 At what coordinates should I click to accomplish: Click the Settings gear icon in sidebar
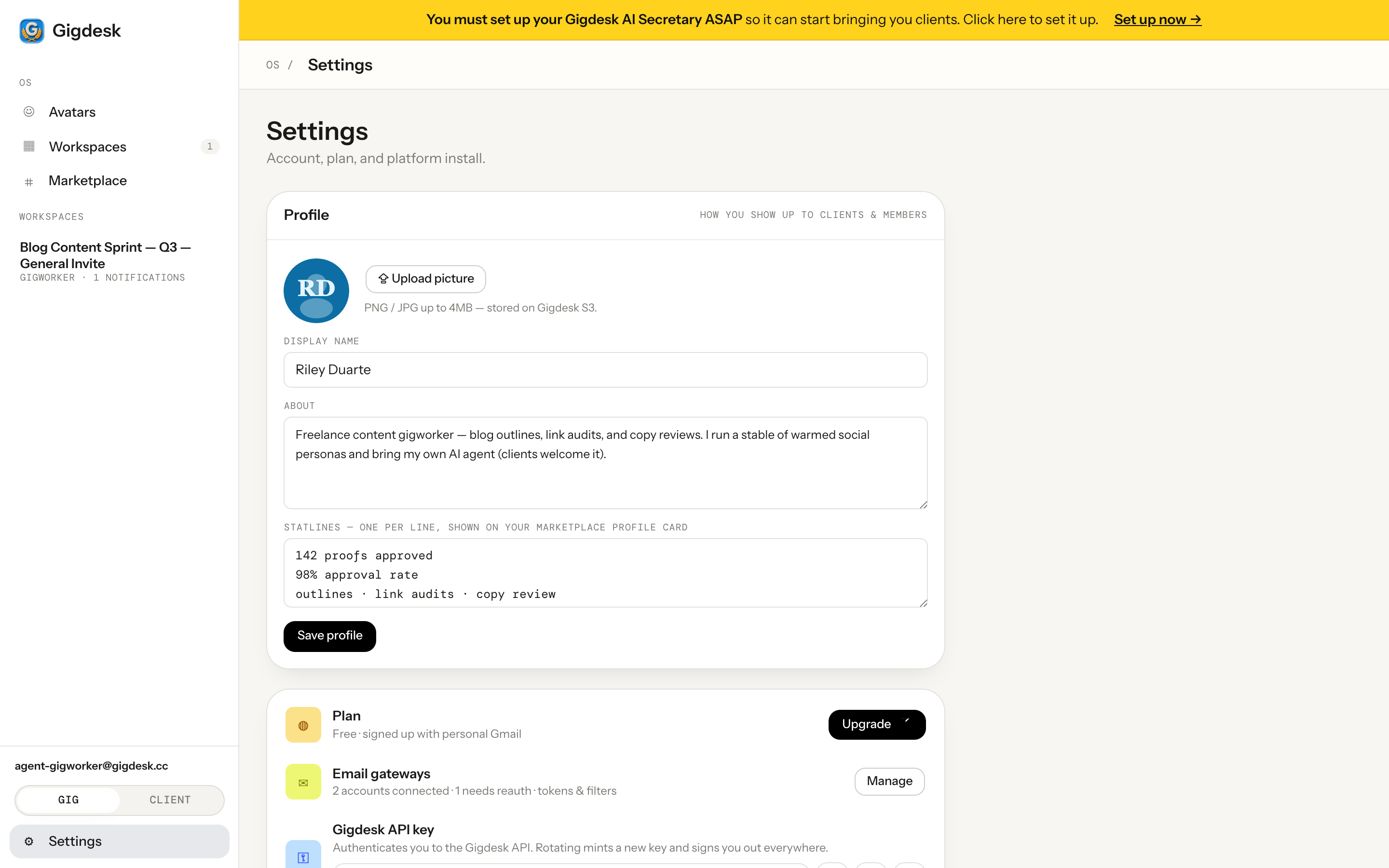click(29, 841)
